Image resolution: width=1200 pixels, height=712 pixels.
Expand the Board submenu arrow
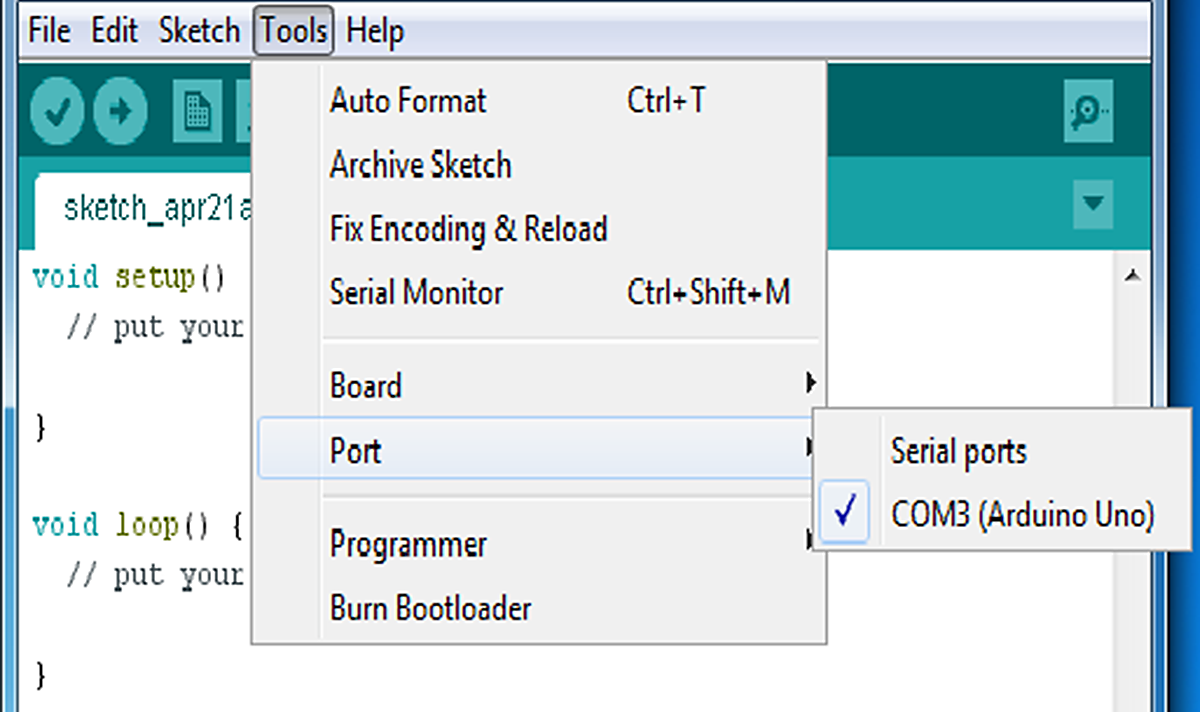810,384
